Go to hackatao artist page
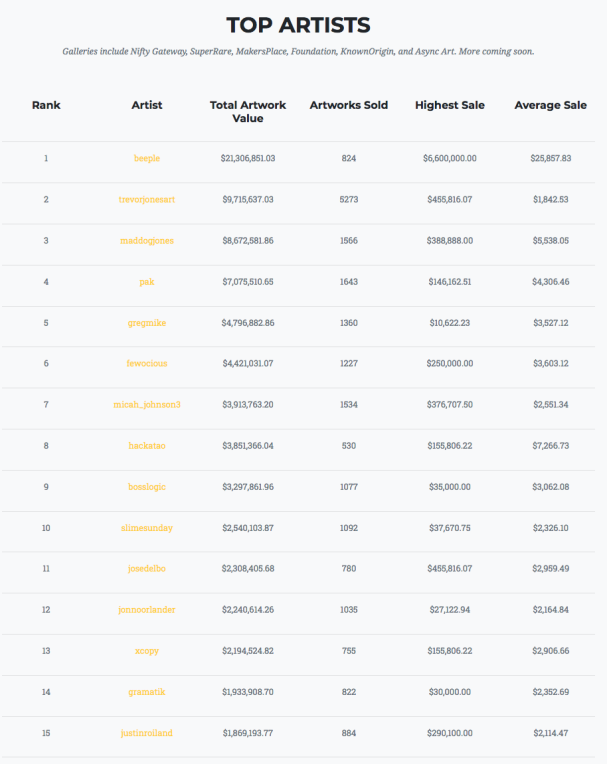607x764 pixels. tap(147, 445)
